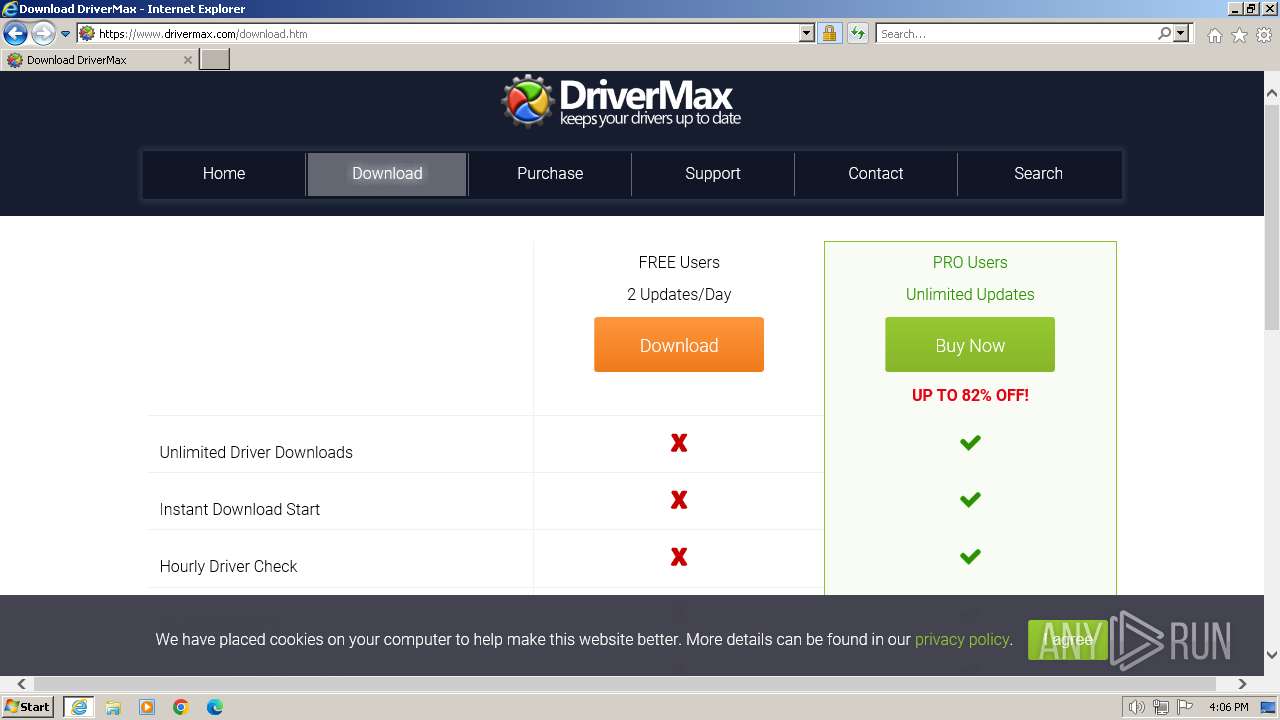This screenshot has width=1280, height=720.
Task: Click the magnifier search icon
Action: [x=1164, y=33]
